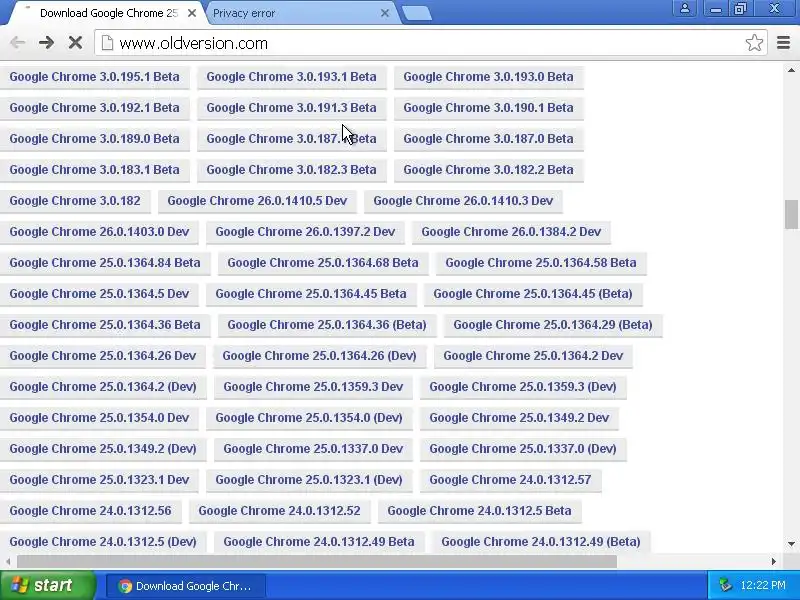Open Google Chrome 25.0.1364.58 Beta link
This screenshot has width=800, height=600.
[541, 263]
